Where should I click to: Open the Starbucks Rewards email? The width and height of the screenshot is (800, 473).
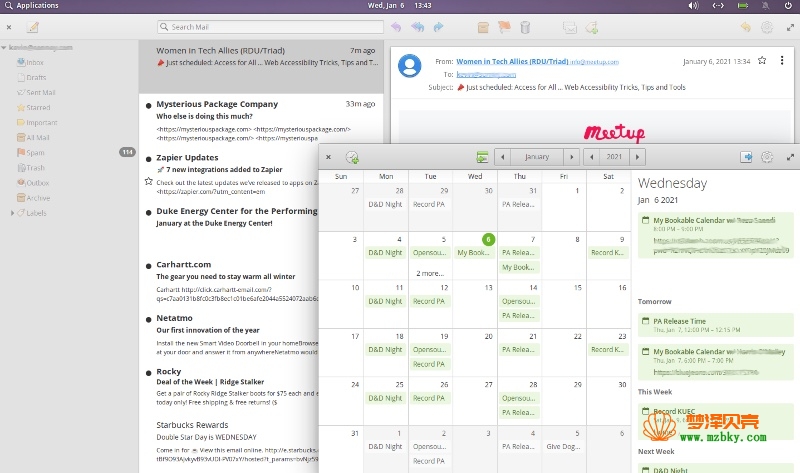point(230,442)
